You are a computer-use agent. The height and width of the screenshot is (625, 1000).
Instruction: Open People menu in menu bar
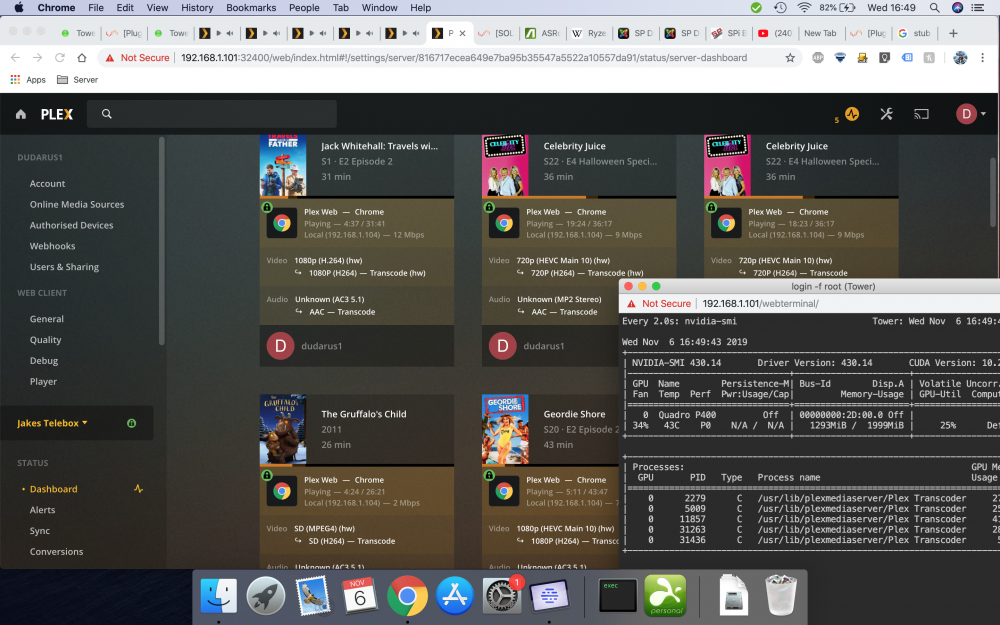click(304, 8)
